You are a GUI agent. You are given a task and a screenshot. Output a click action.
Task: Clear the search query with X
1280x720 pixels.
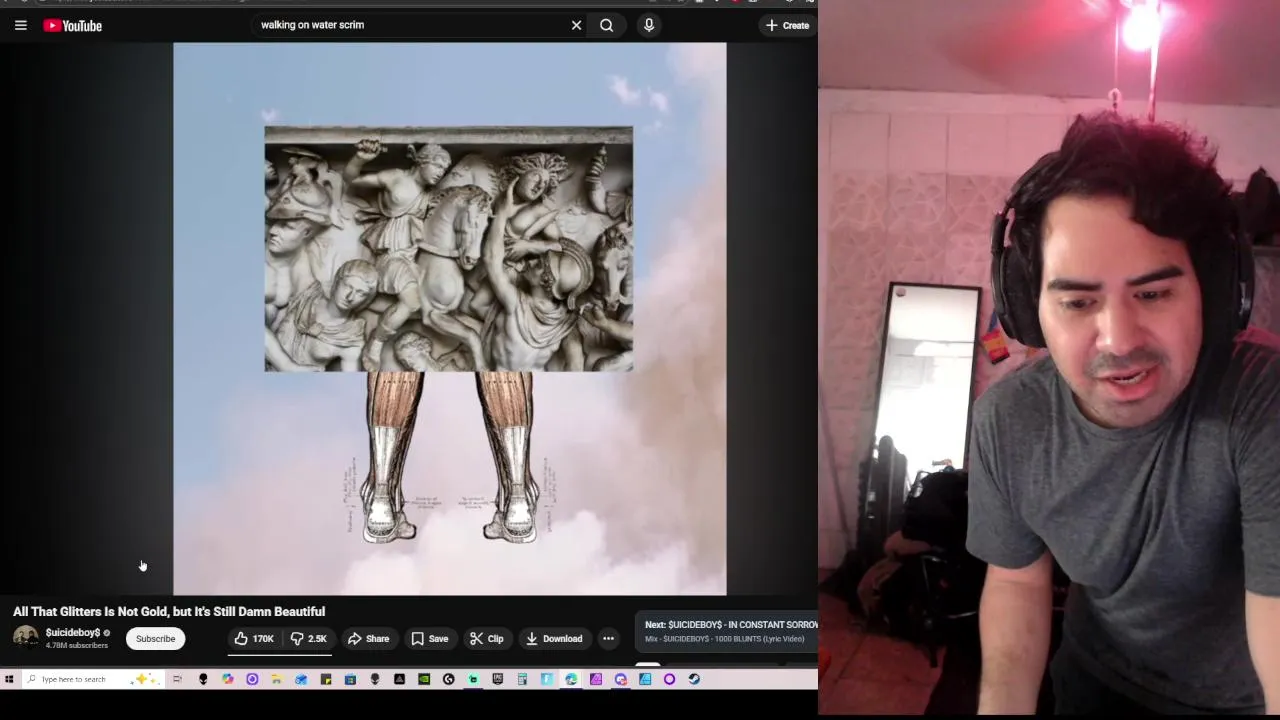(x=576, y=25)
